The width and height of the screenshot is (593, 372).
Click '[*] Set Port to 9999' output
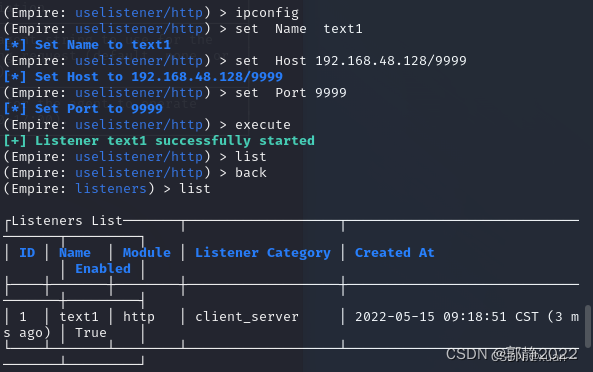click(x=83, y=109)
